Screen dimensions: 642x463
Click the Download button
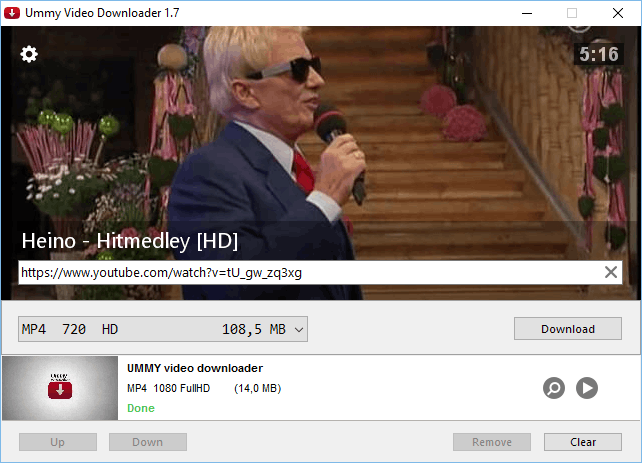coord(568,329)
